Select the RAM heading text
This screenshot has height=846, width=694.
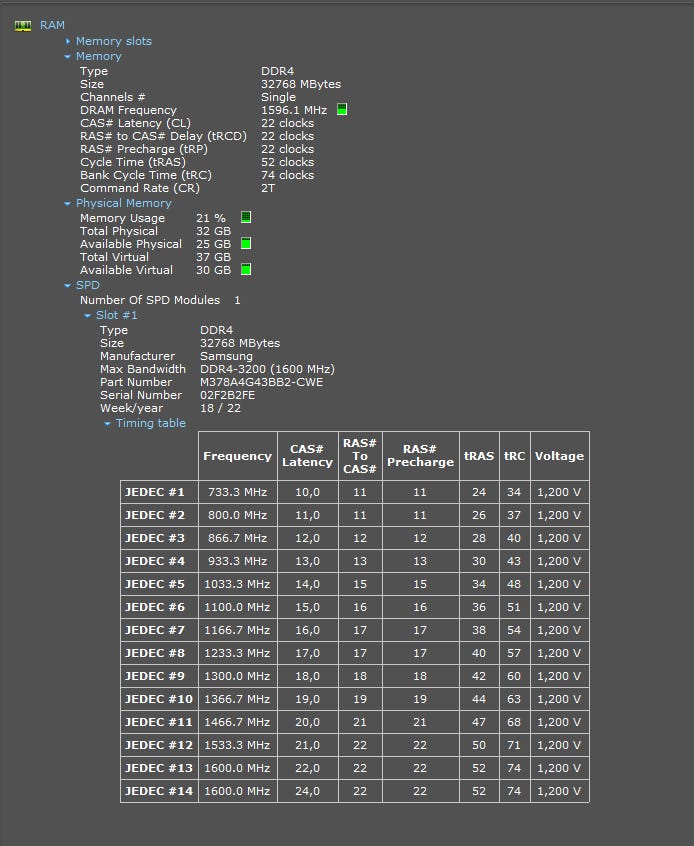point(52,25)
